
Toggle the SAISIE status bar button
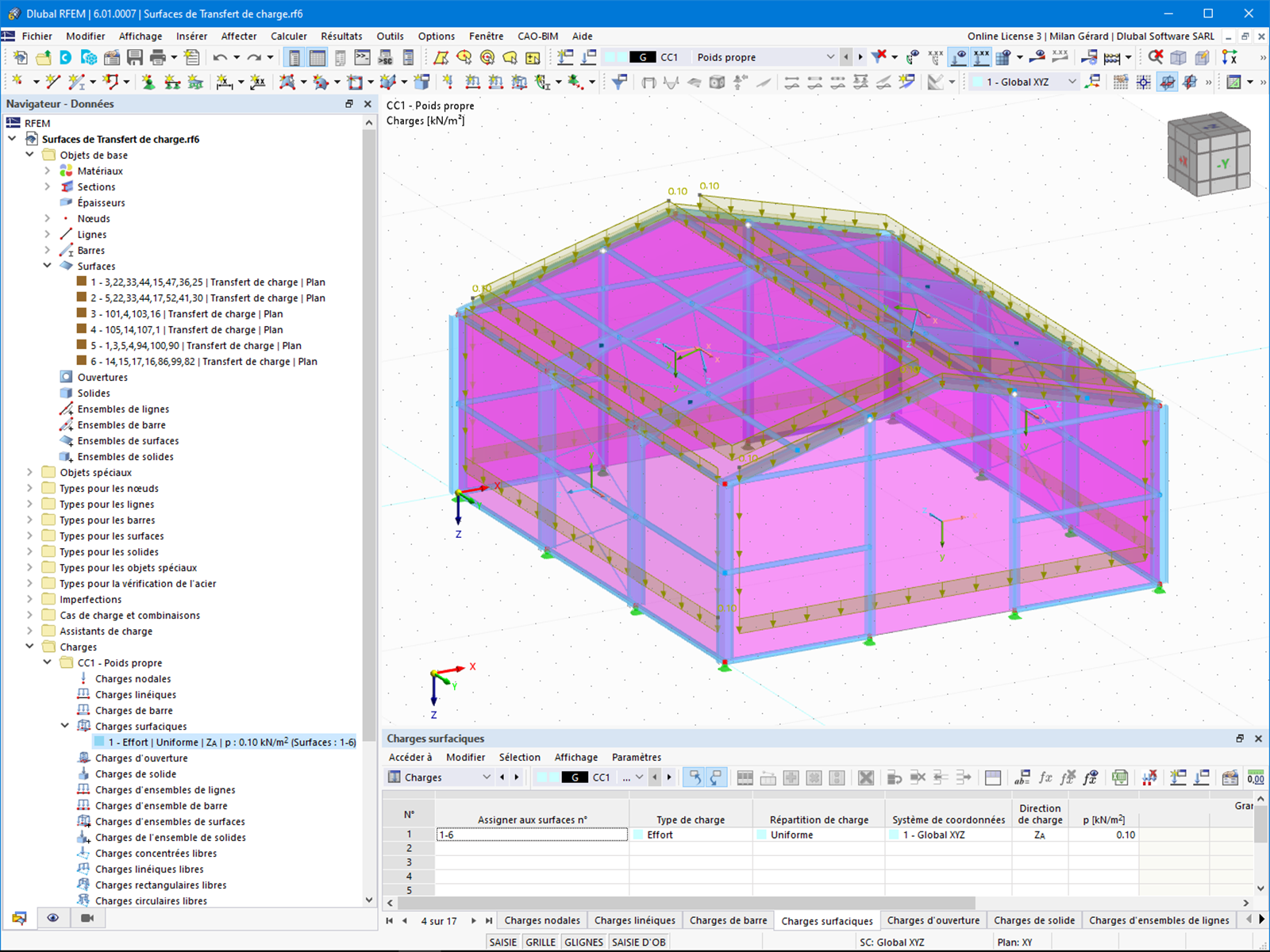coord(503,942)
